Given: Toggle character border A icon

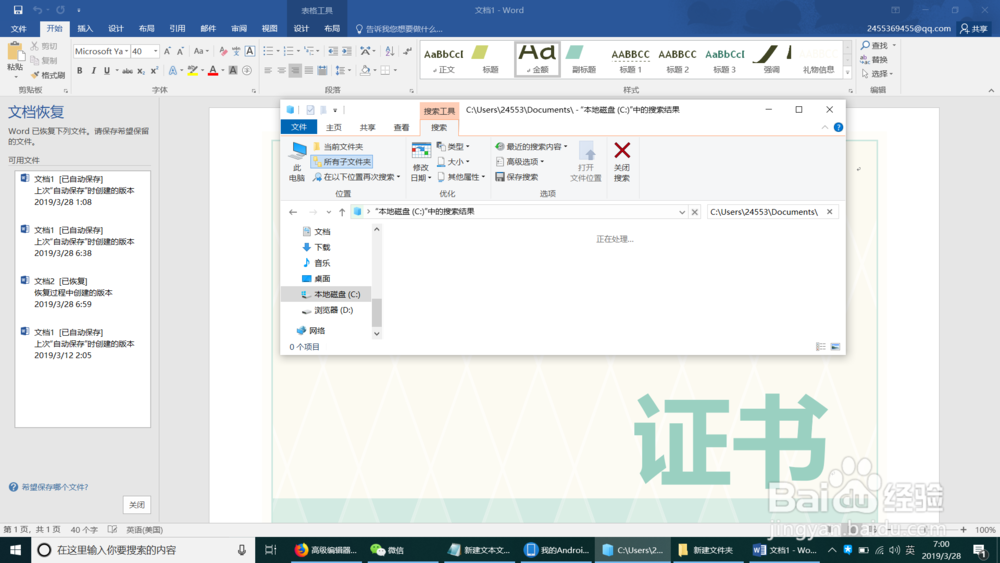Looking at the screenshot, I should (x=250, y=51).
